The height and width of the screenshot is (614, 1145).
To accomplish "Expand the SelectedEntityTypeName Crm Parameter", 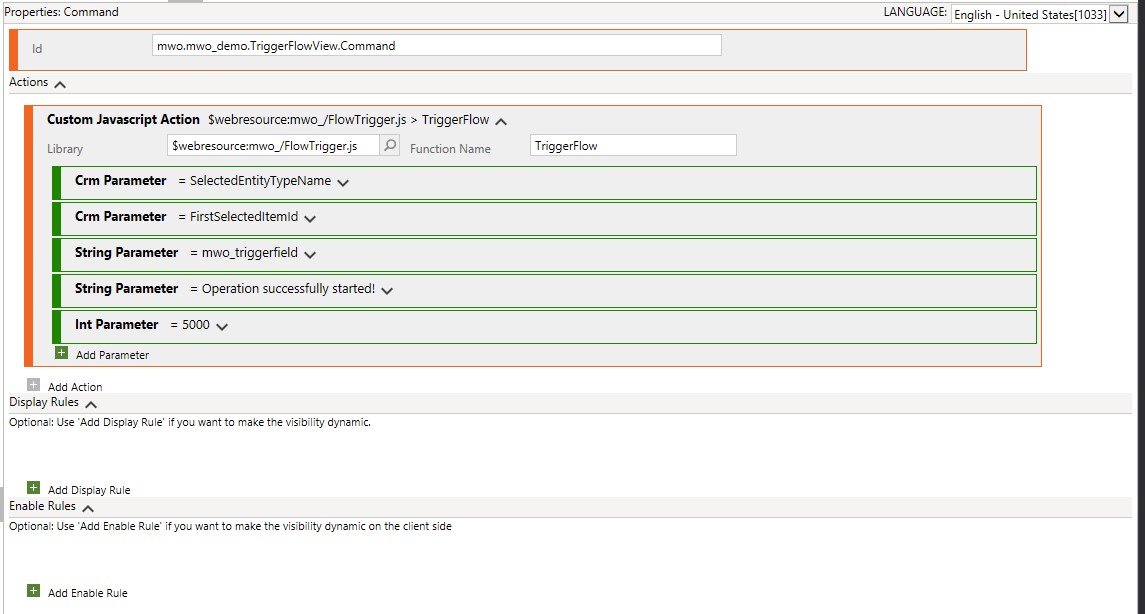I will pyautogui.click(x=343, y=183).
